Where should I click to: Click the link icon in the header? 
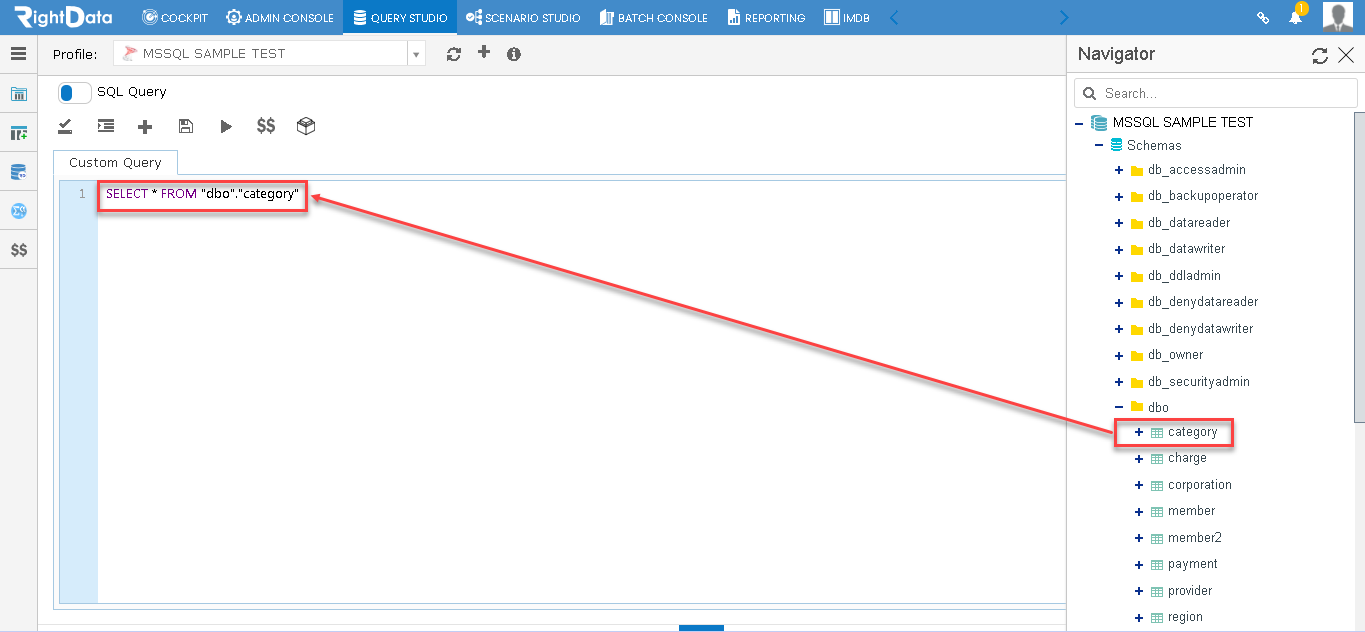[1263, 18]
